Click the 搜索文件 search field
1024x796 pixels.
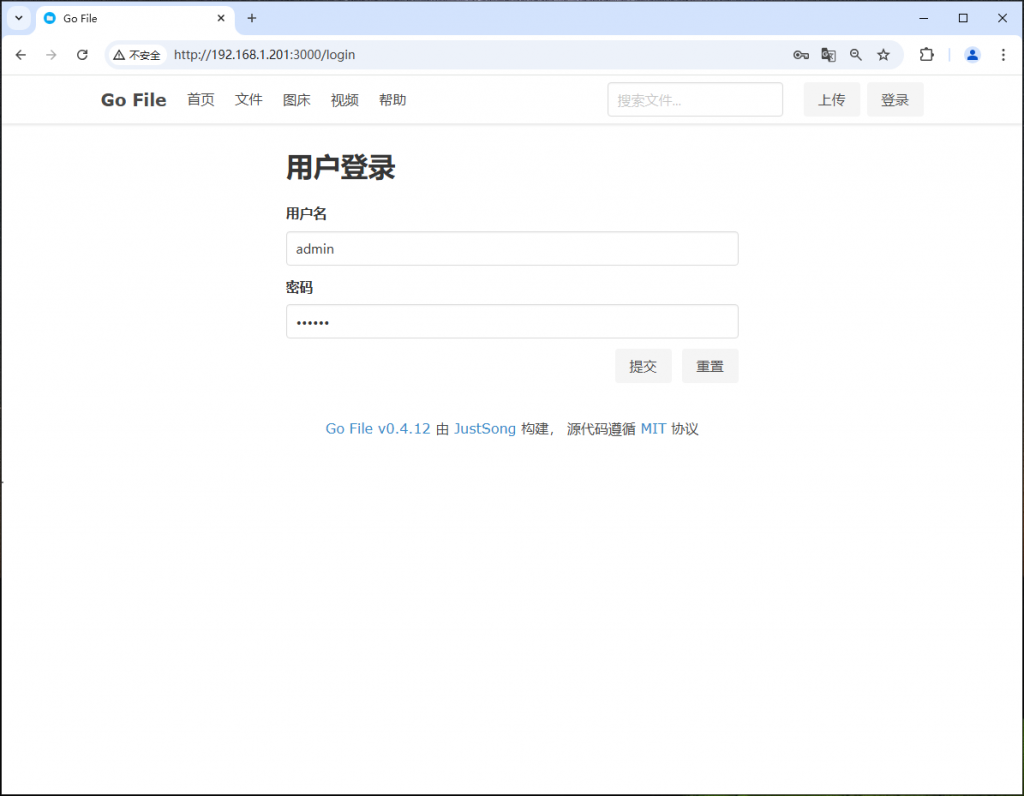point(694,99)
